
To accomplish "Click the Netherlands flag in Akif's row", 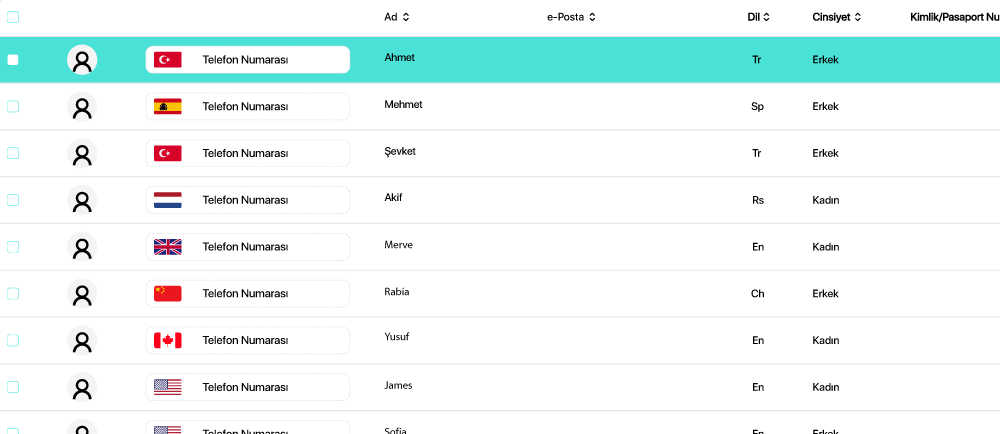I will tap(167, 200).
